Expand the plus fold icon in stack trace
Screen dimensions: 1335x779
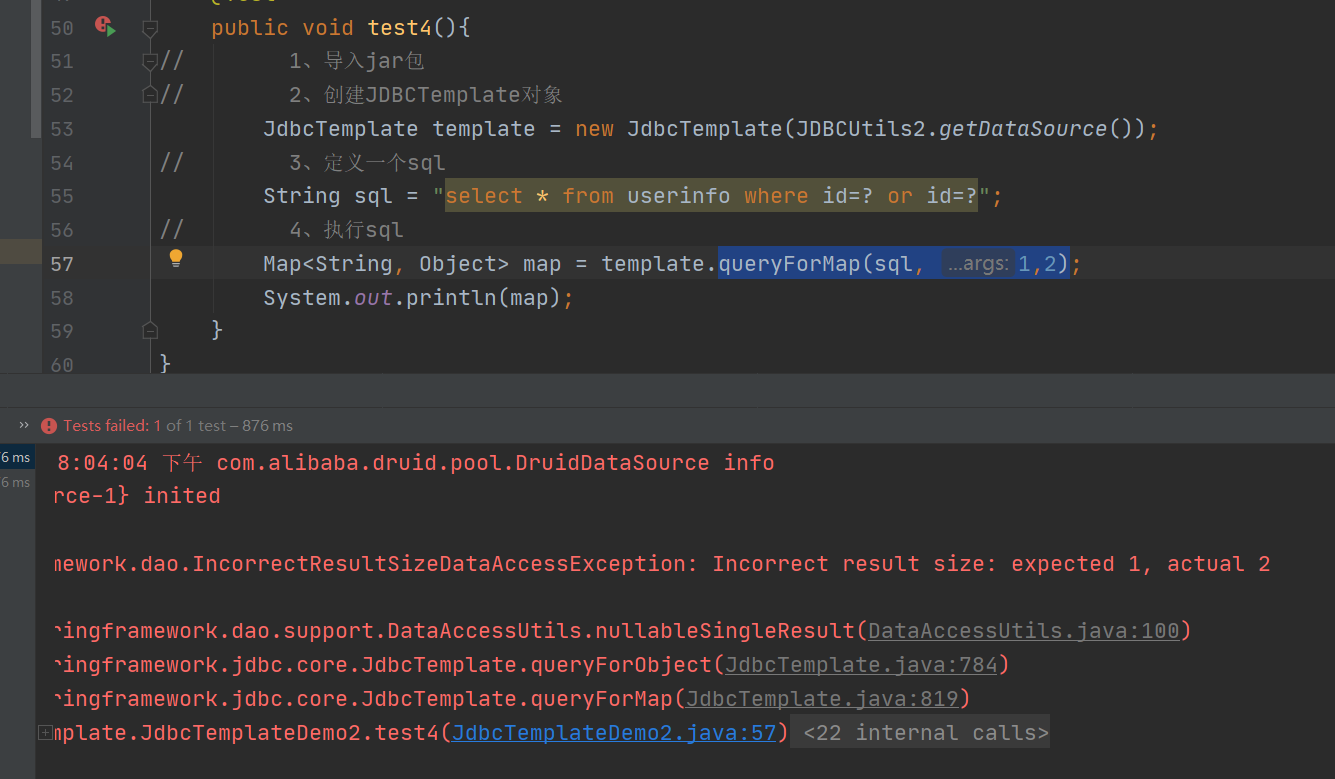(x=45, y=733)
